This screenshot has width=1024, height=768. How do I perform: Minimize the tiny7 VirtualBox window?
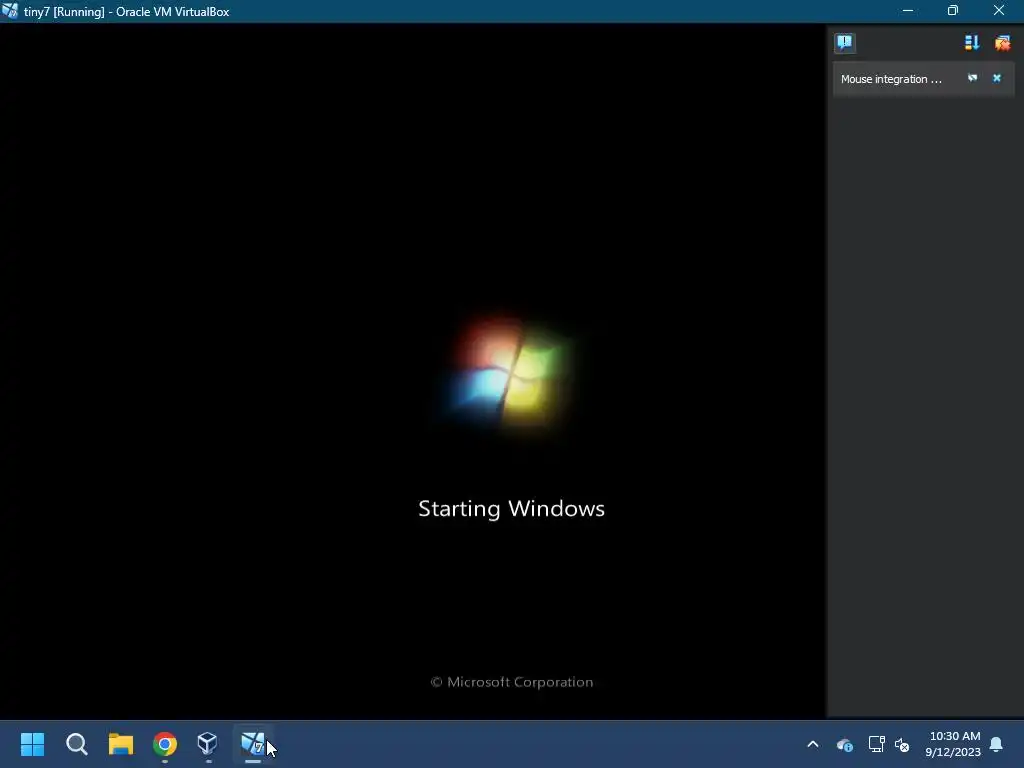click(907, 11)
